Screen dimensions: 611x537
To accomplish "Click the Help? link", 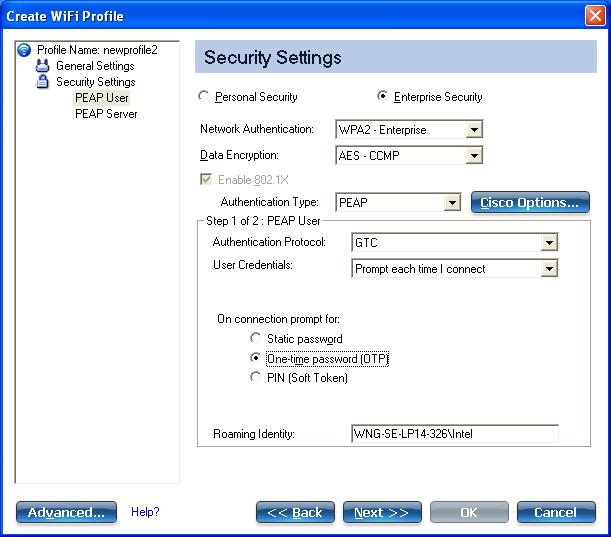I will point(145,512).
